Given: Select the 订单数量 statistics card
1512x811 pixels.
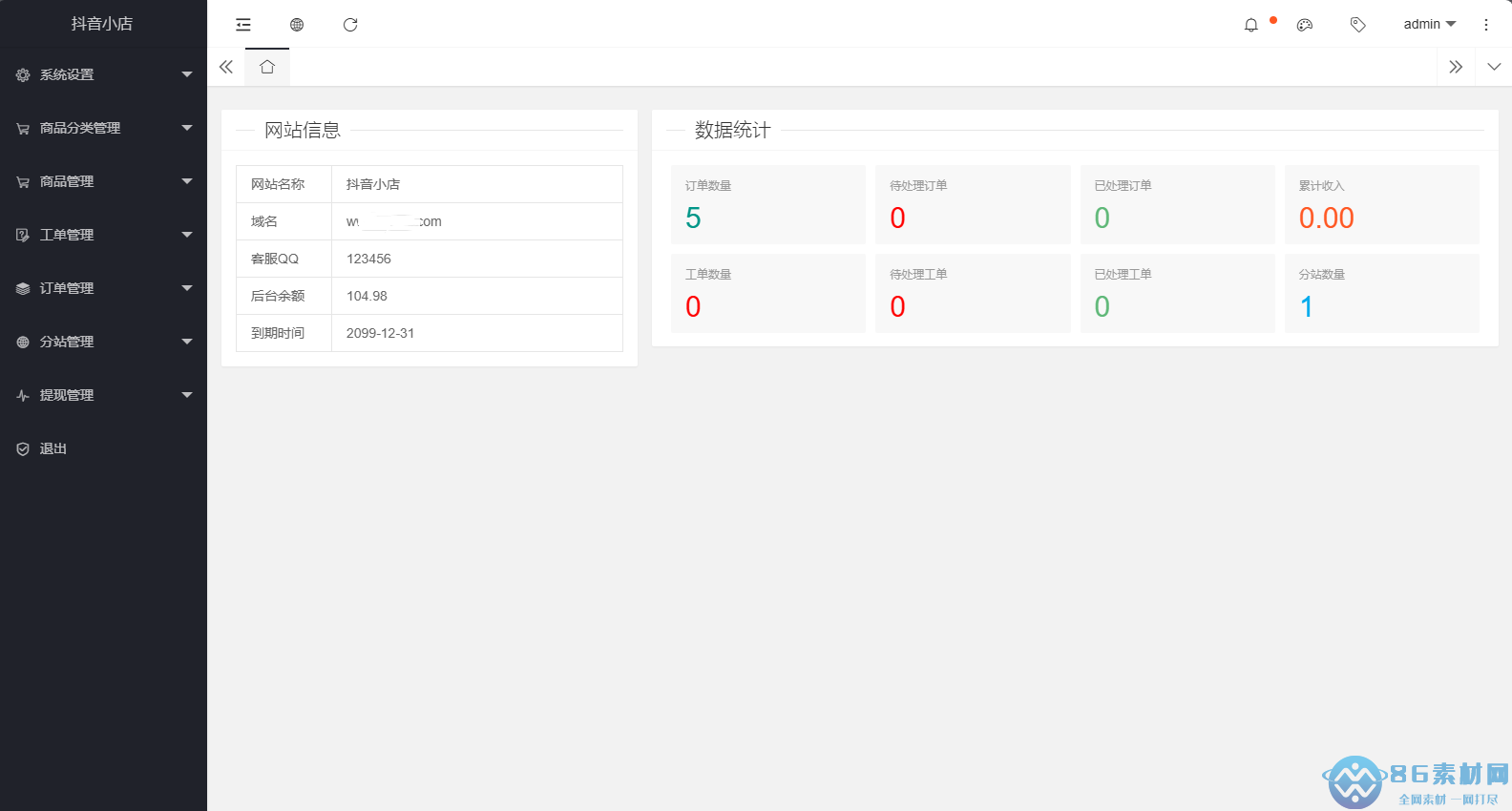Looking at the screenshot, I should click(x=767, y=204).
